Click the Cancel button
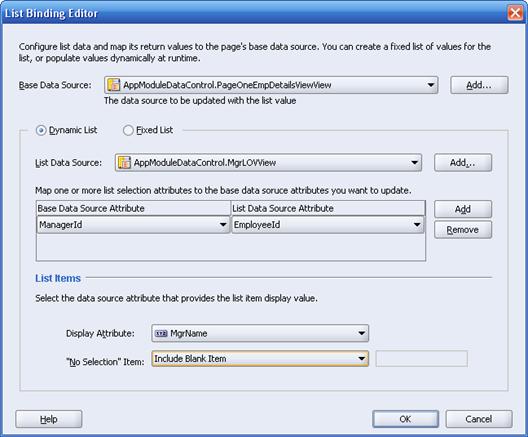The width and height of the screenshot is (528, 437). (479, 419)
